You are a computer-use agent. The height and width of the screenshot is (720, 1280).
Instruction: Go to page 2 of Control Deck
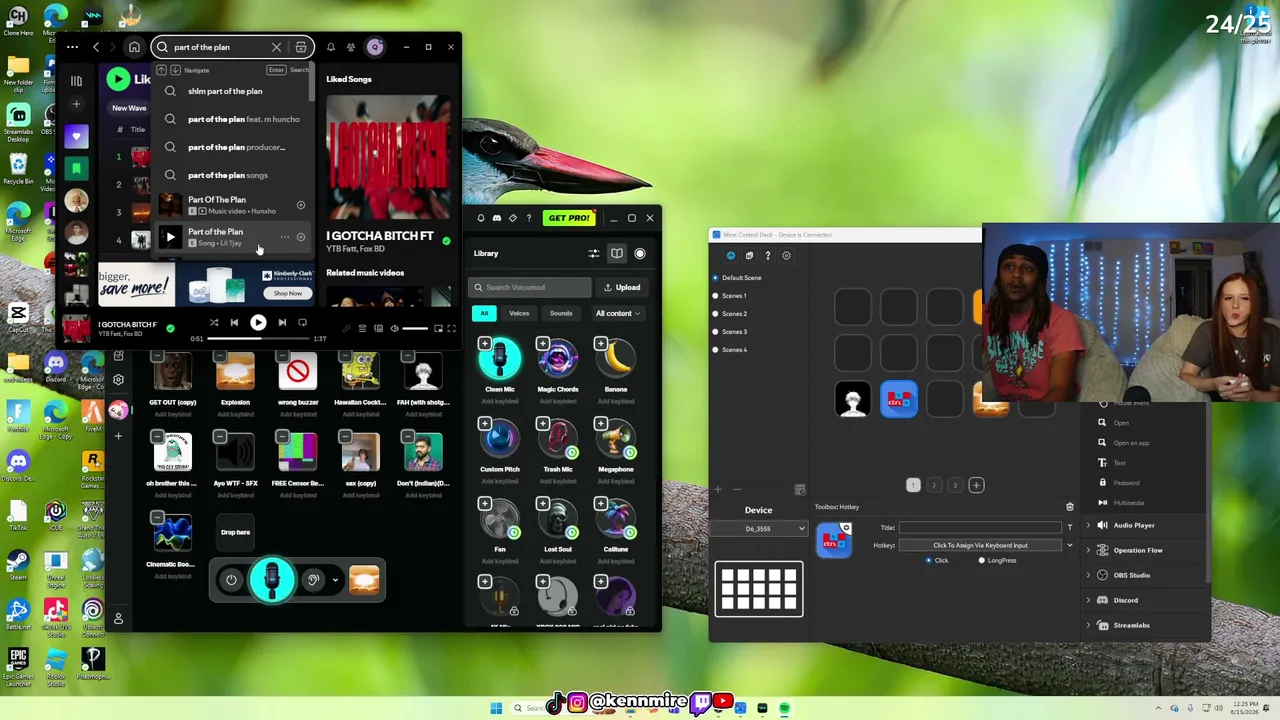(934, 485)
